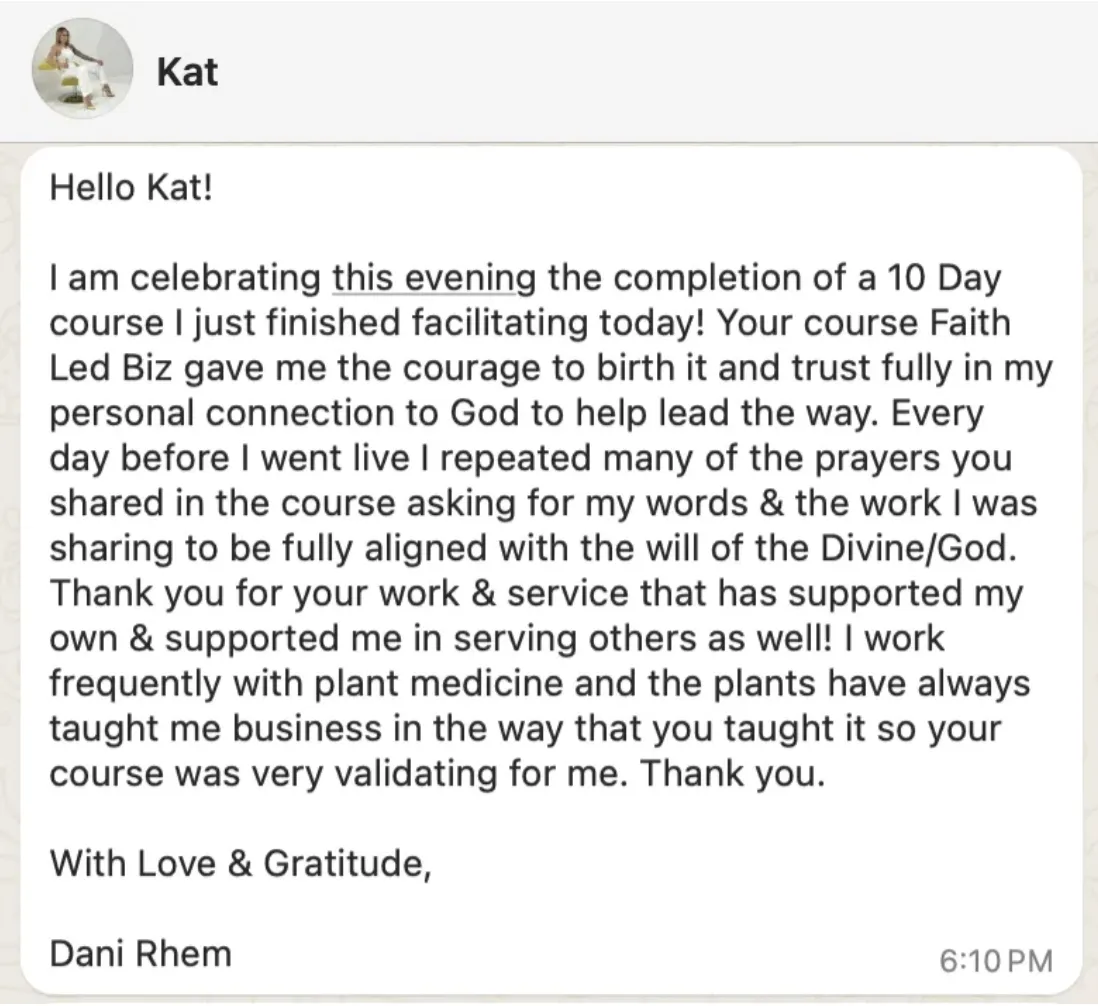Click the contact name Kat in header
The image size is (1098, 1006).
pyautogui.click(x=187, y=72)
